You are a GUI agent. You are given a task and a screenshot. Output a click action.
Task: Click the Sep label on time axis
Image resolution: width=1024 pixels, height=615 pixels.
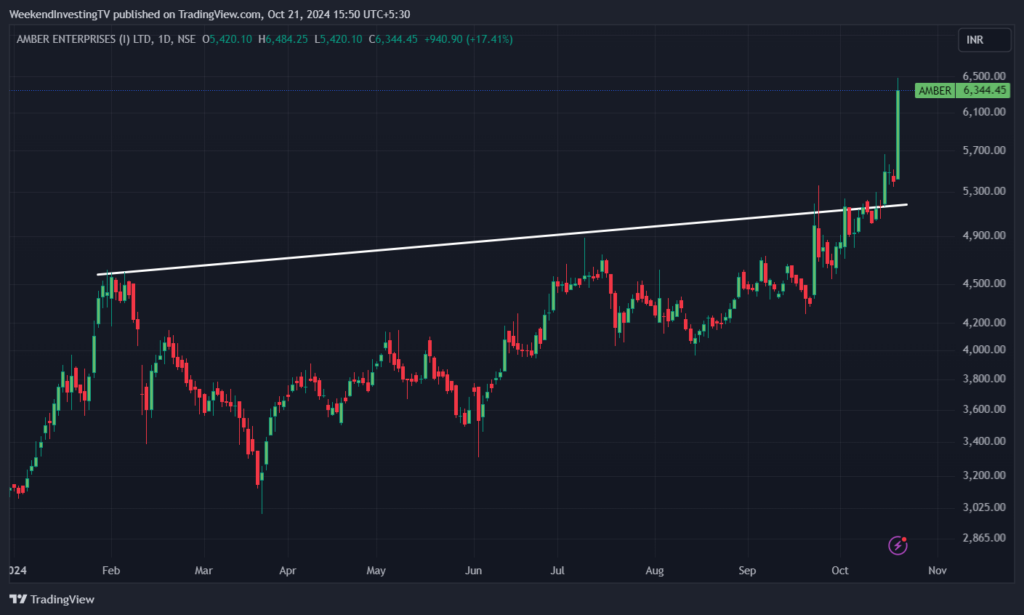[747, 571]
